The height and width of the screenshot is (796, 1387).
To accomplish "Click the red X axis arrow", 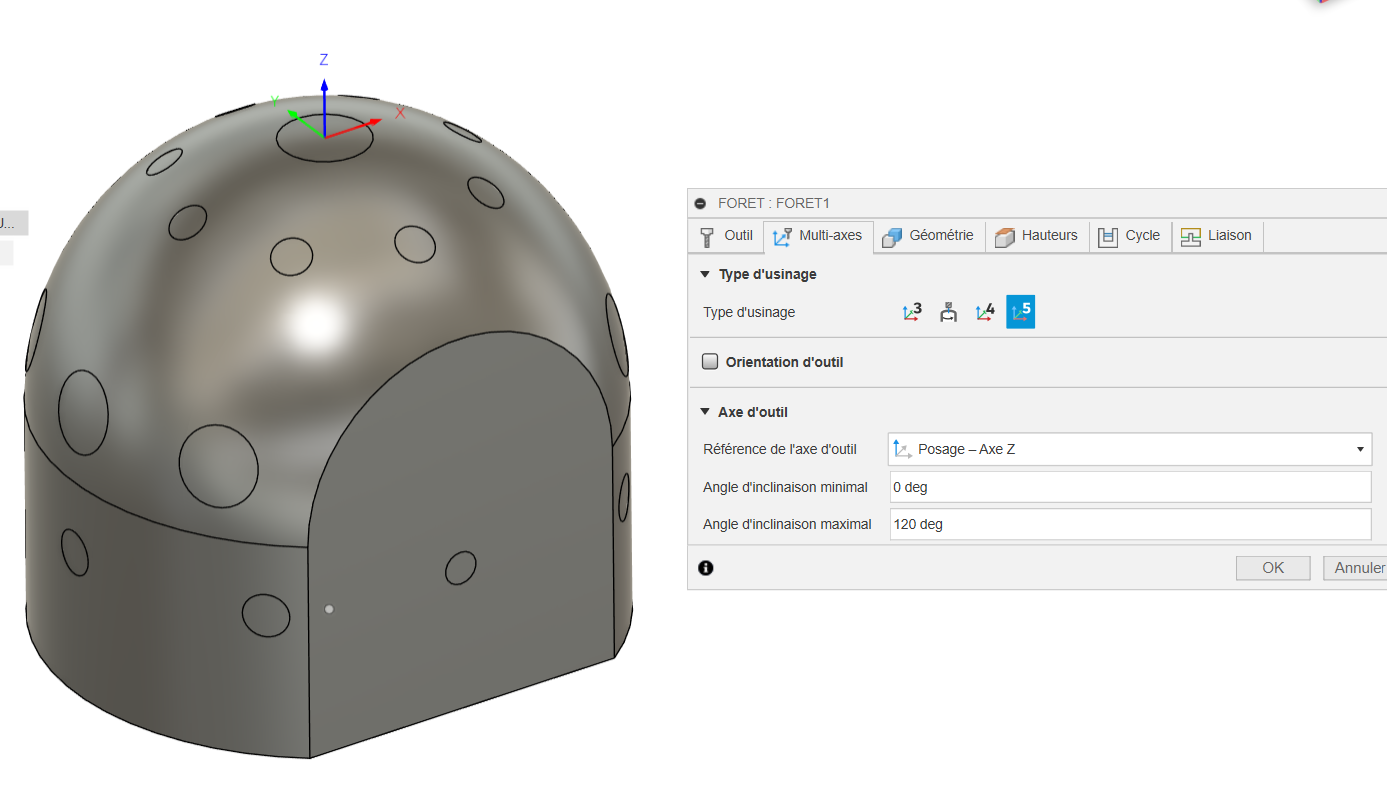I will click(360, 124).
